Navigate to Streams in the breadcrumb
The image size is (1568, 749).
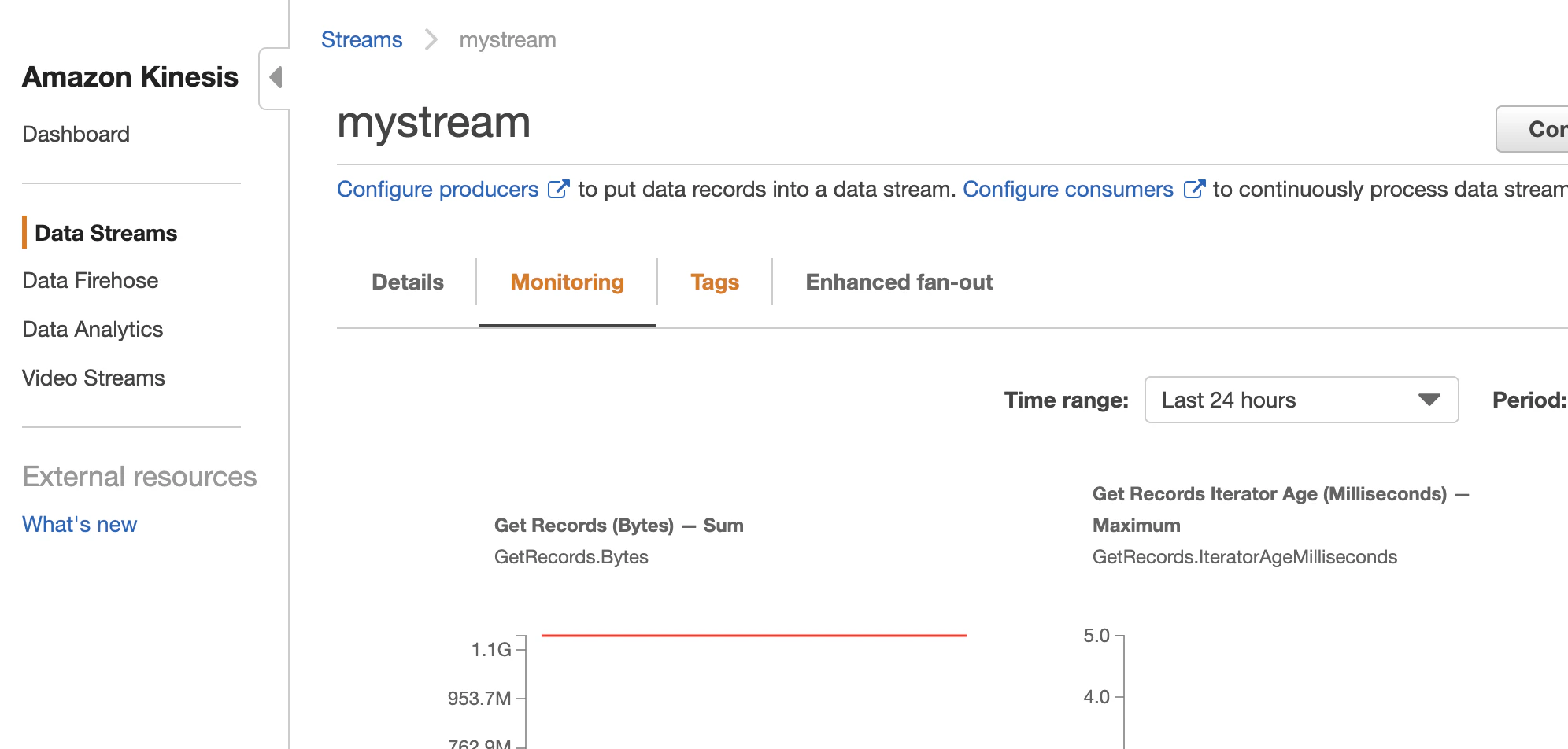coord(361,40)
